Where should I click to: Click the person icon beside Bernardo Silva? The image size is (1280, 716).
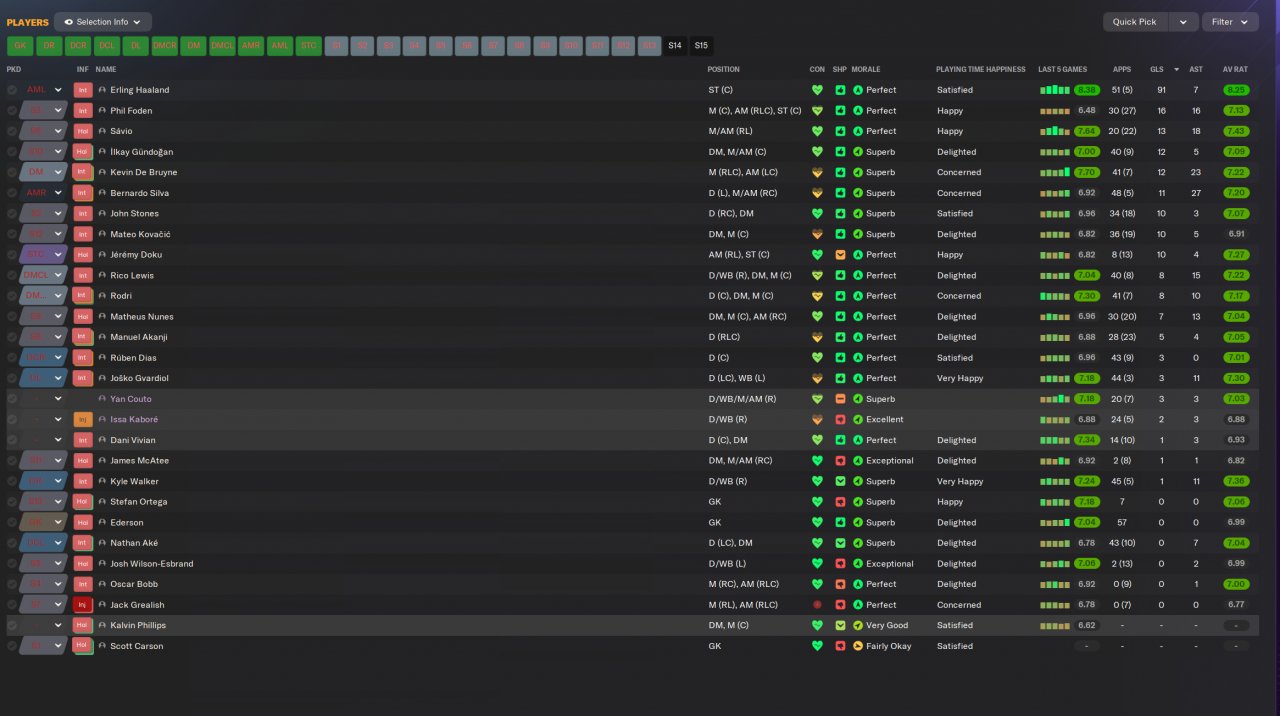click(102, 193)
